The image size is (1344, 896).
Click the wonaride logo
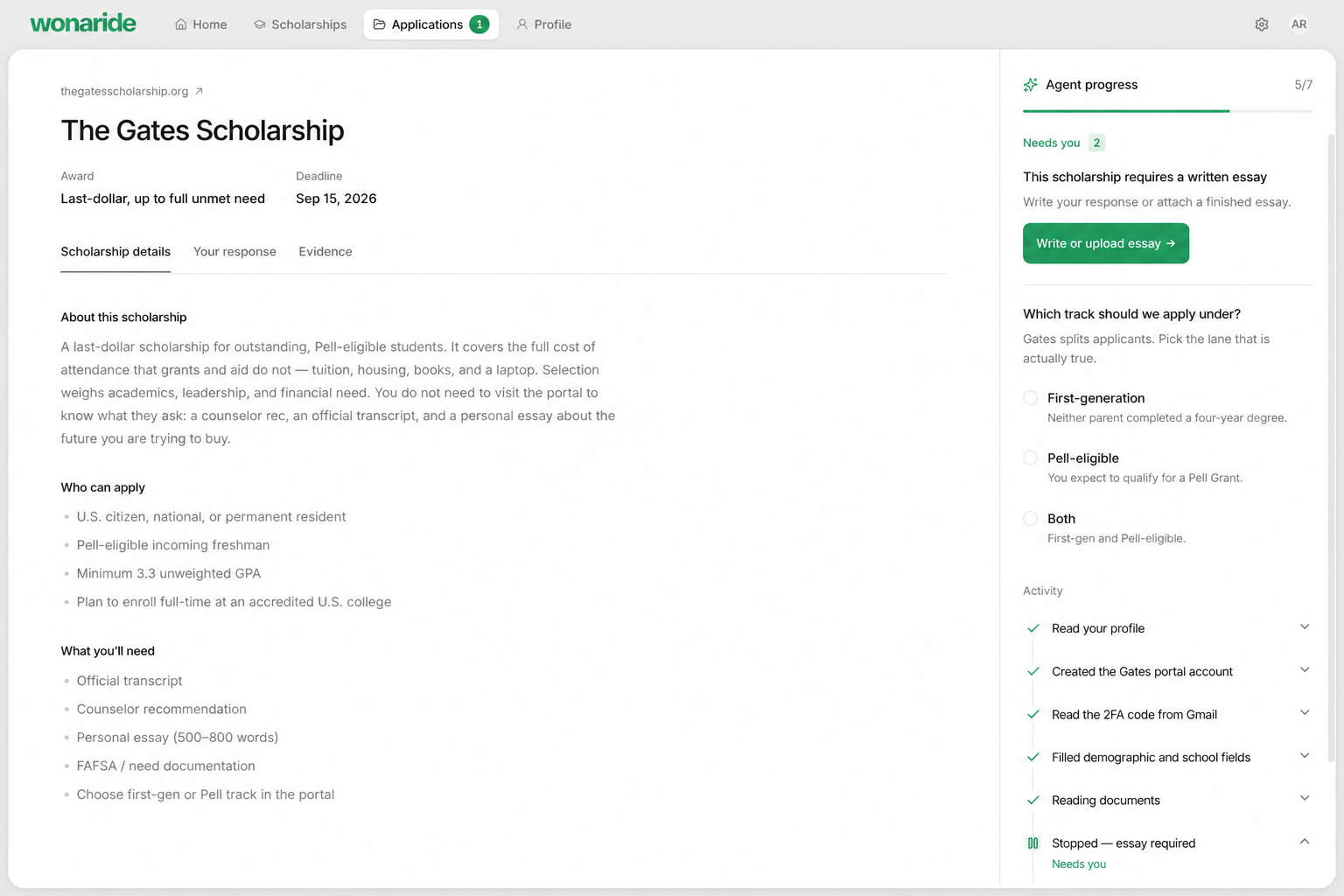pyautogui.click(x=83, y=24)
